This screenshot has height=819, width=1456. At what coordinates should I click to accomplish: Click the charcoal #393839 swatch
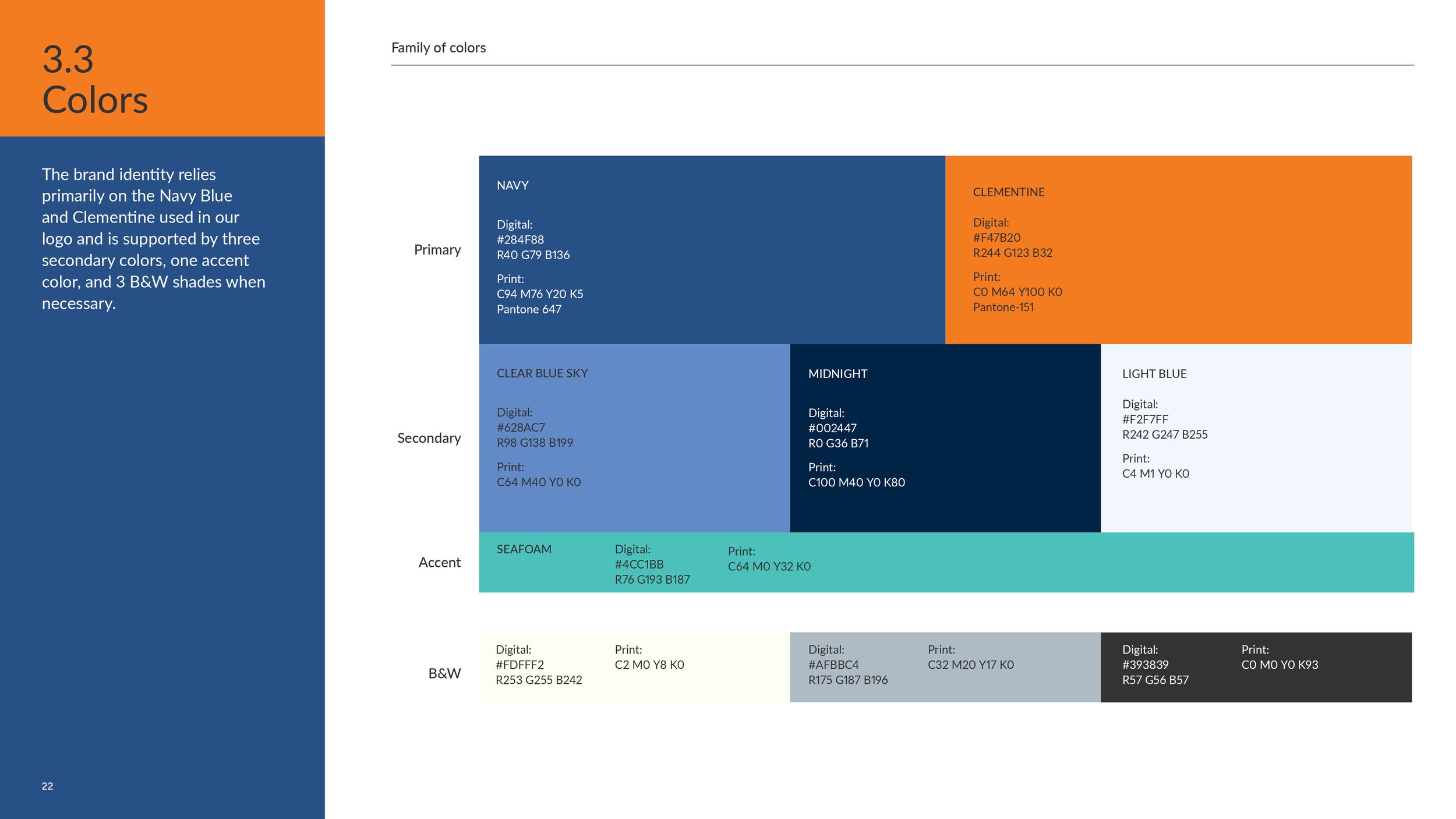pyautogui.click(x=1256, y=667)
